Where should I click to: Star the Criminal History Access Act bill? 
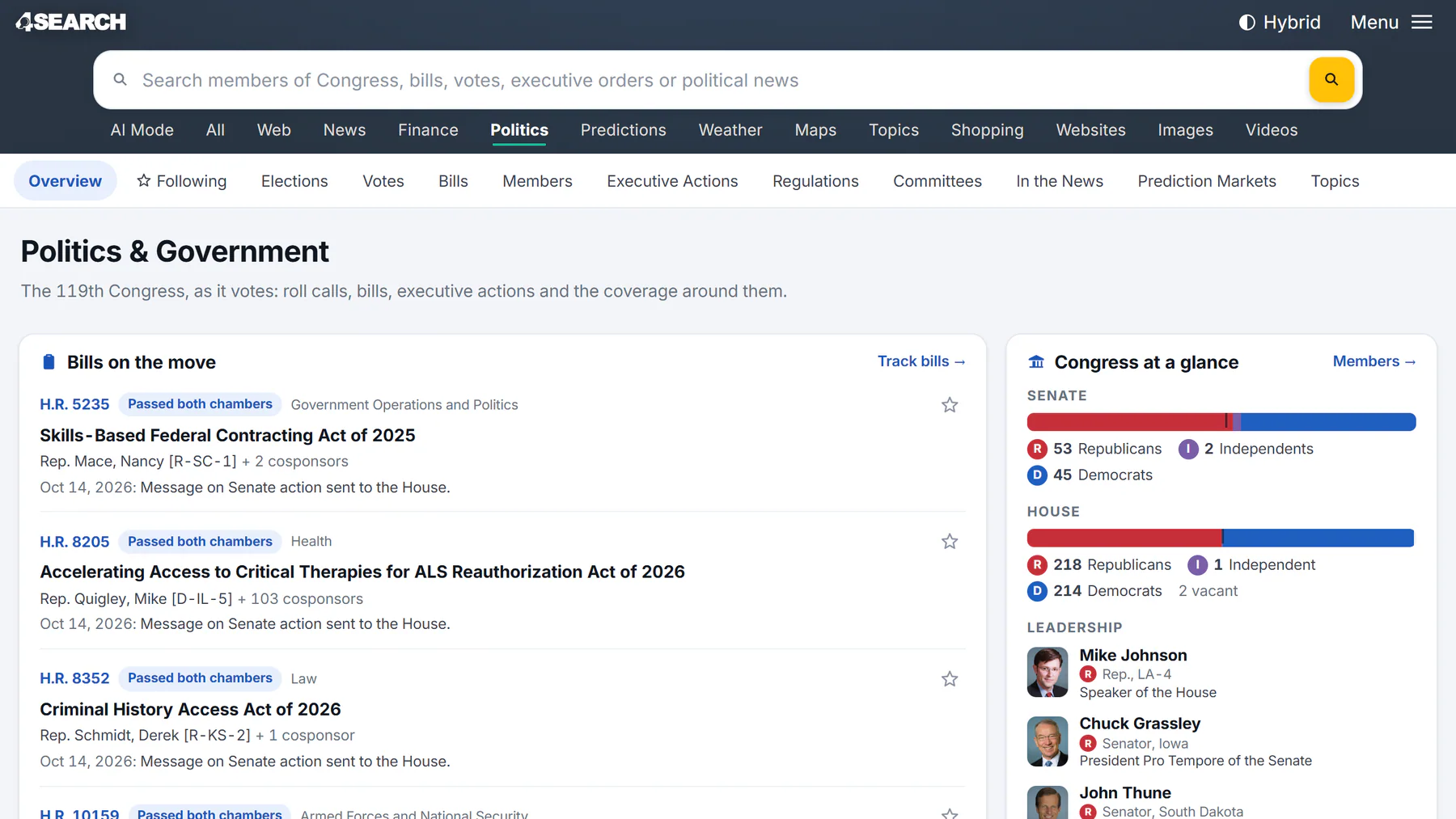[x=950, y=678]
